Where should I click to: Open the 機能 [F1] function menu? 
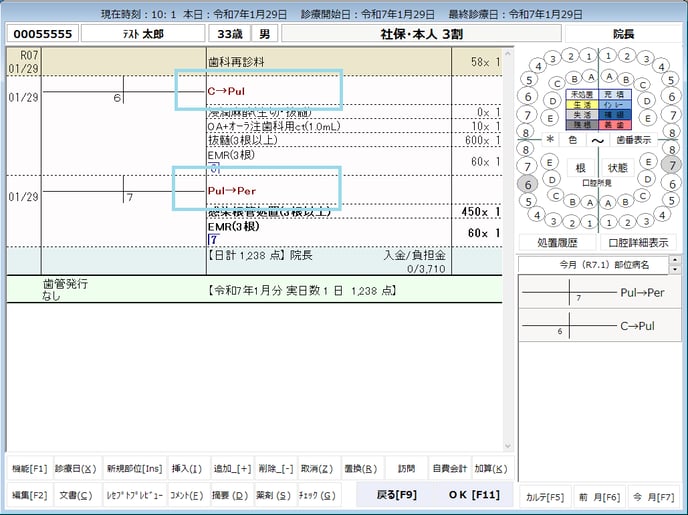point(30,469)
